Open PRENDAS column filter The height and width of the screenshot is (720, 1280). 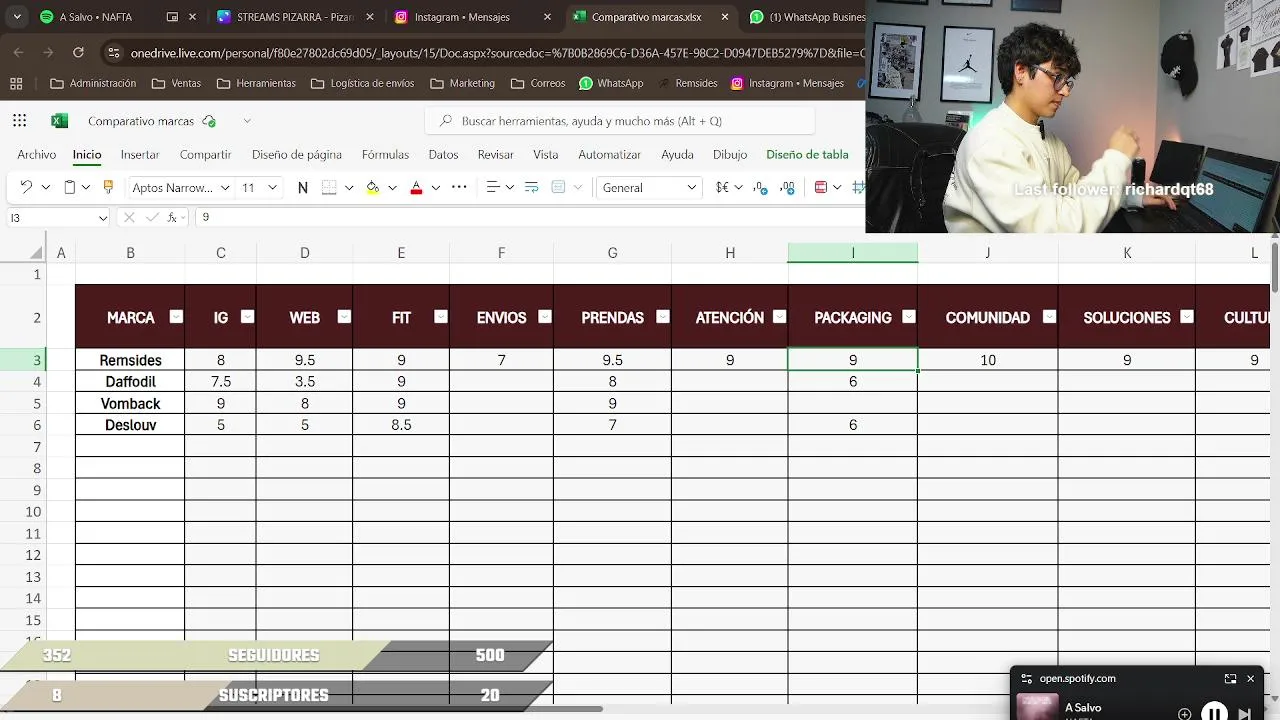(662, 317)
